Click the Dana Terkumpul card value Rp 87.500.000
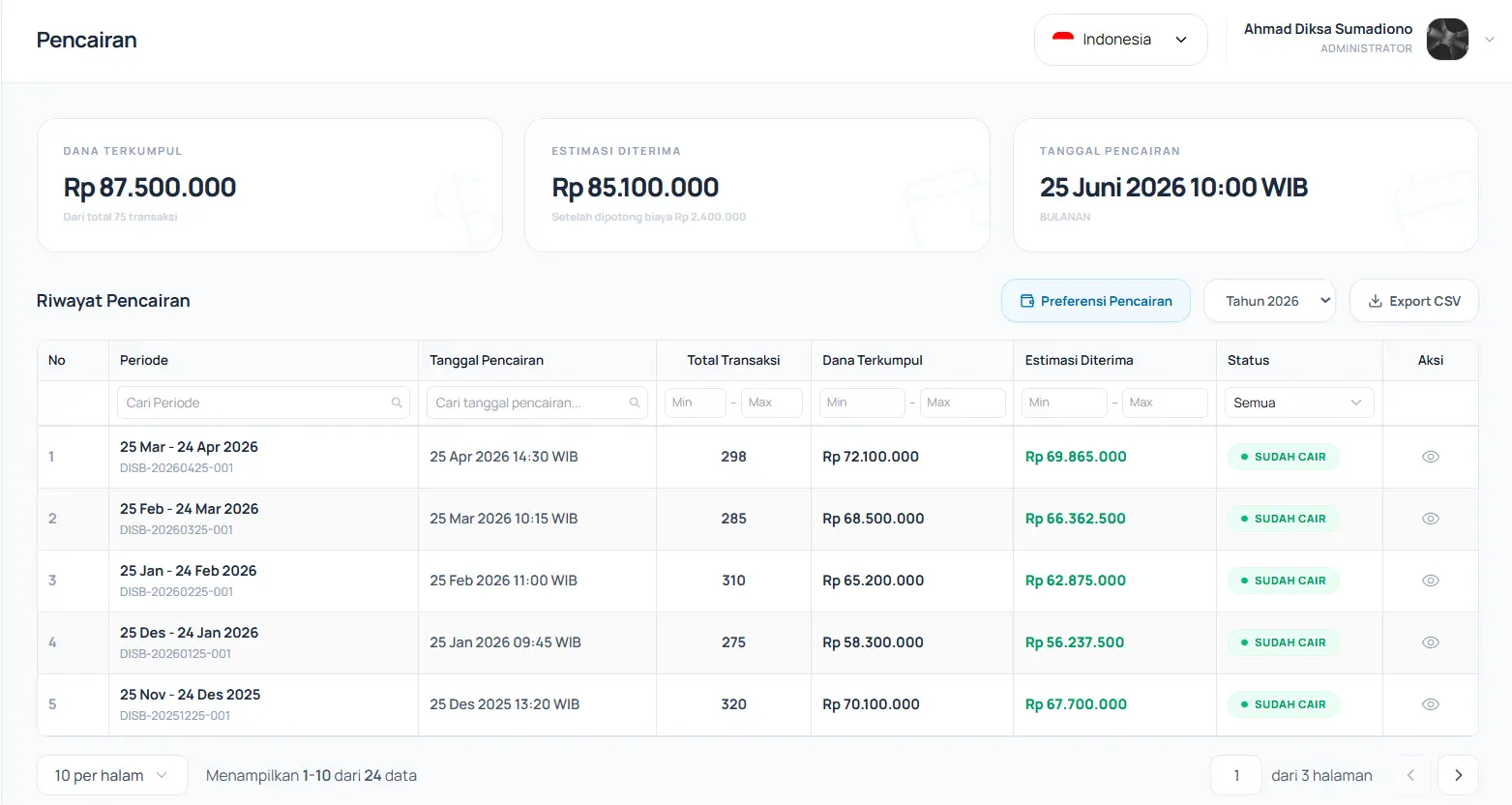Viewport: 1512px width, 805px height. 150,188
